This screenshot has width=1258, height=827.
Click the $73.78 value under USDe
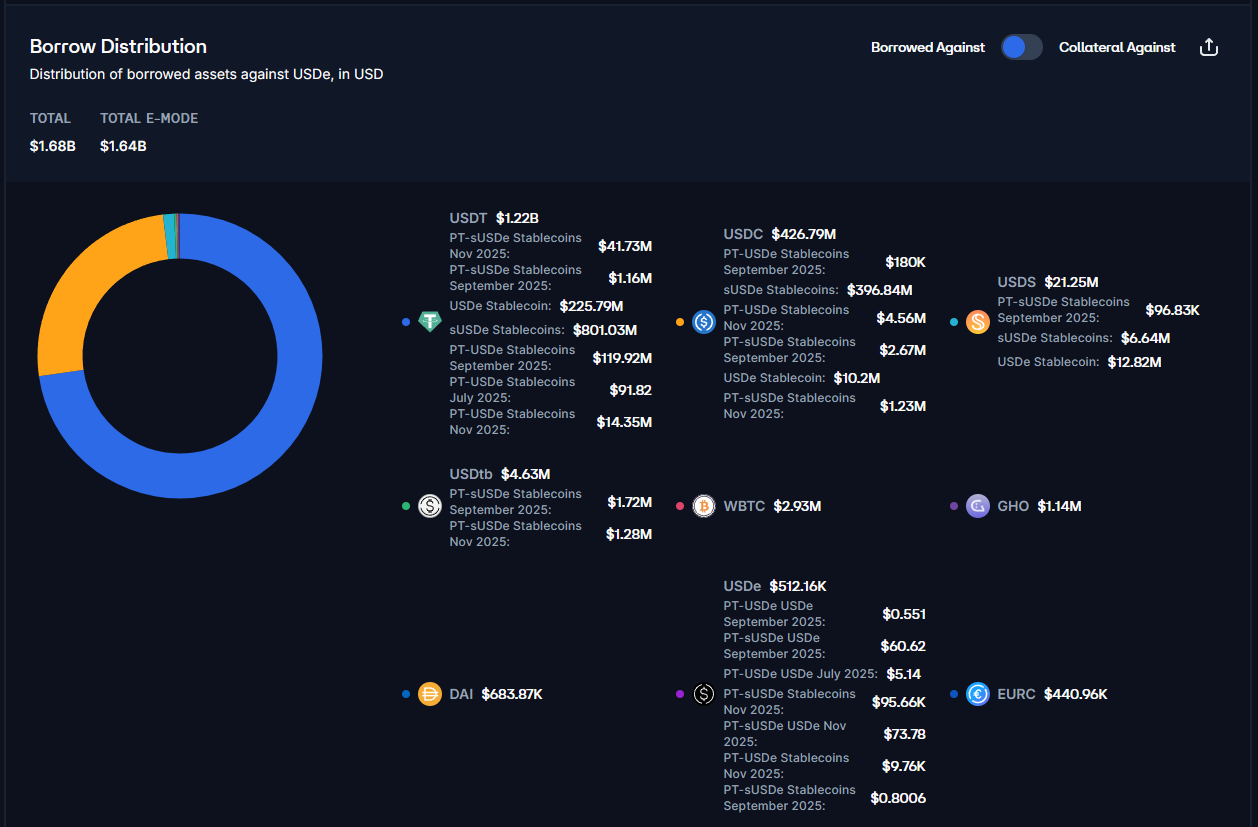[x=905, y=734]
